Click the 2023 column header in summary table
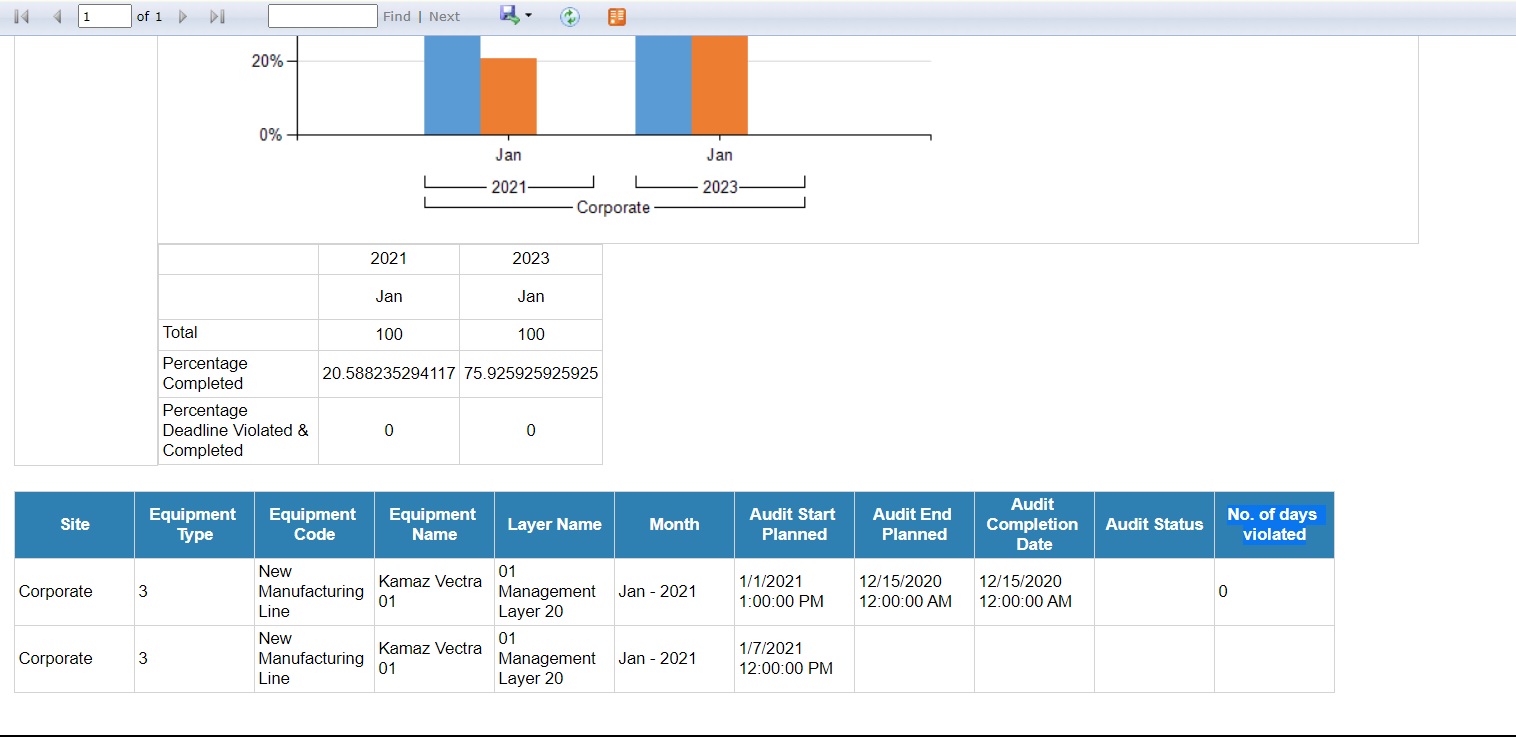 [x=531, y=259]
